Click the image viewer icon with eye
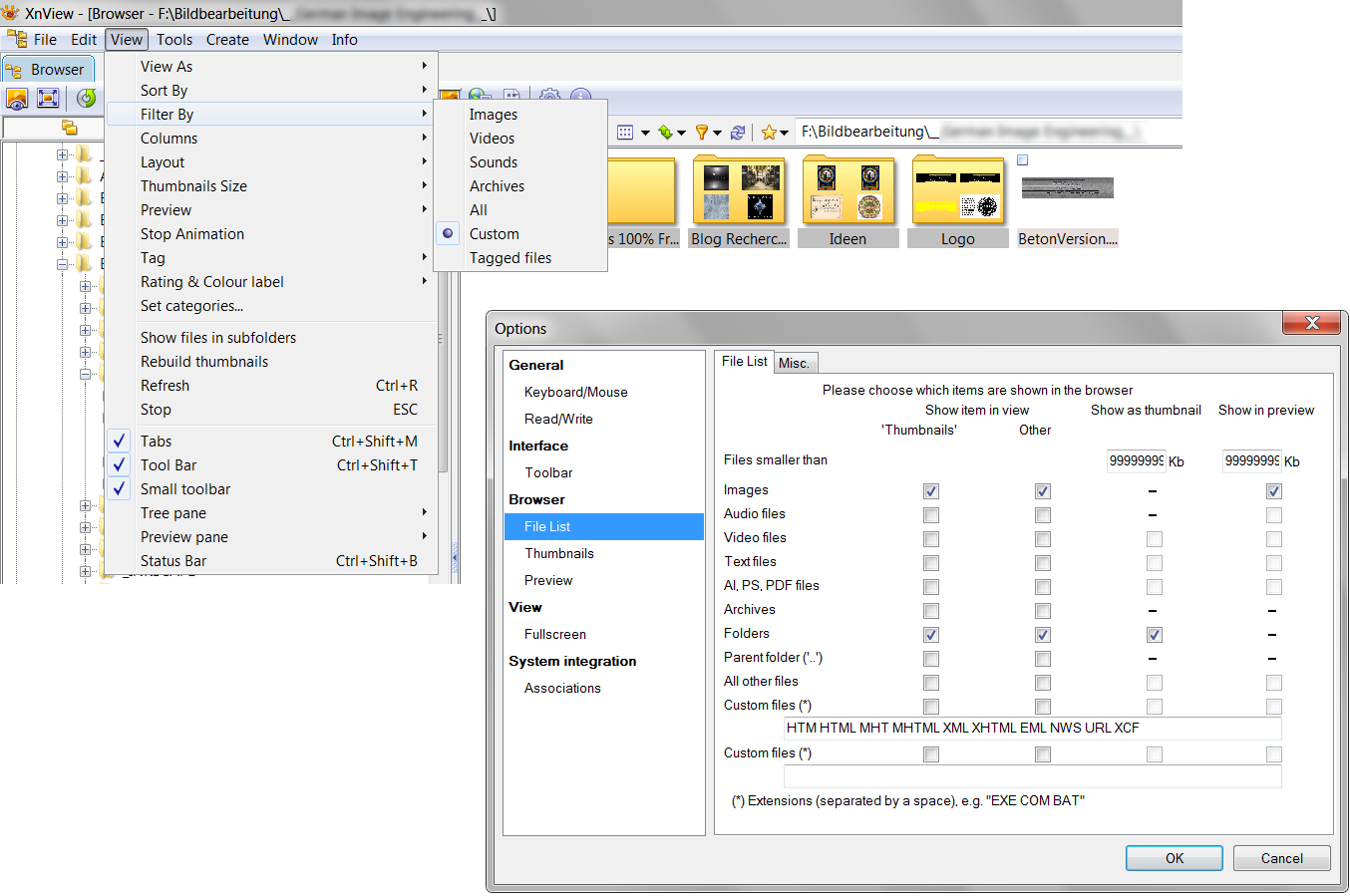Image resolution: width=1350 pixels, height=896 pixels. coord(17,98)
